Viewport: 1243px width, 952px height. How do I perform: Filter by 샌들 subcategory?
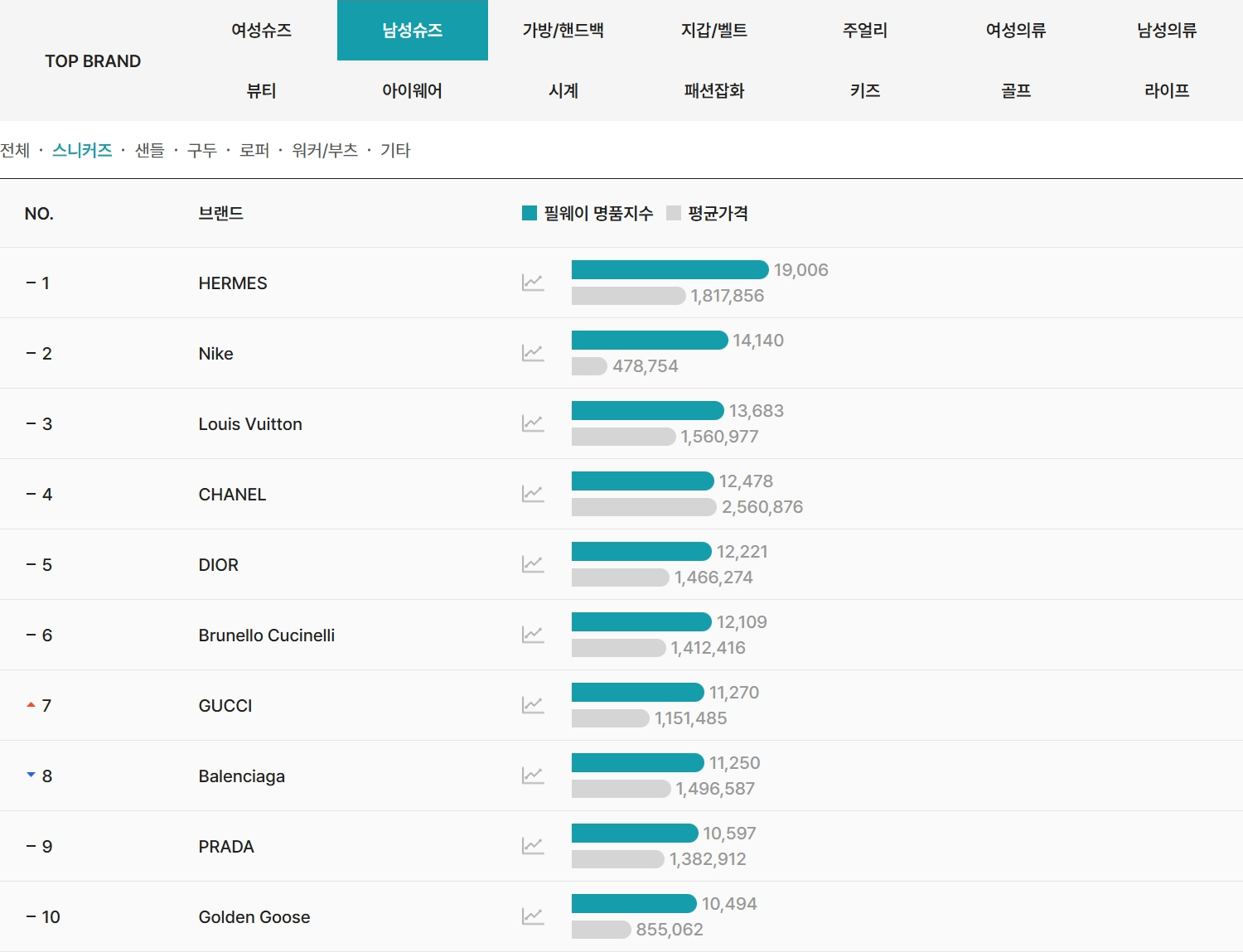[150, 151]
